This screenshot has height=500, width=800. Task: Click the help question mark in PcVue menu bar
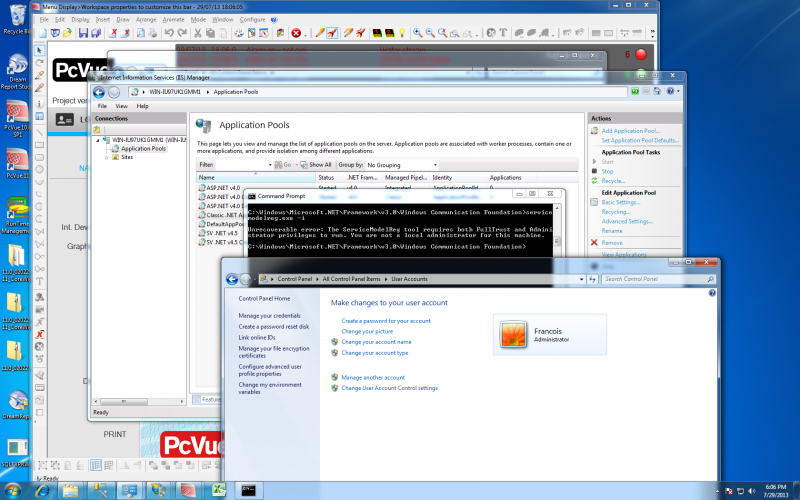tap(274, 20)
